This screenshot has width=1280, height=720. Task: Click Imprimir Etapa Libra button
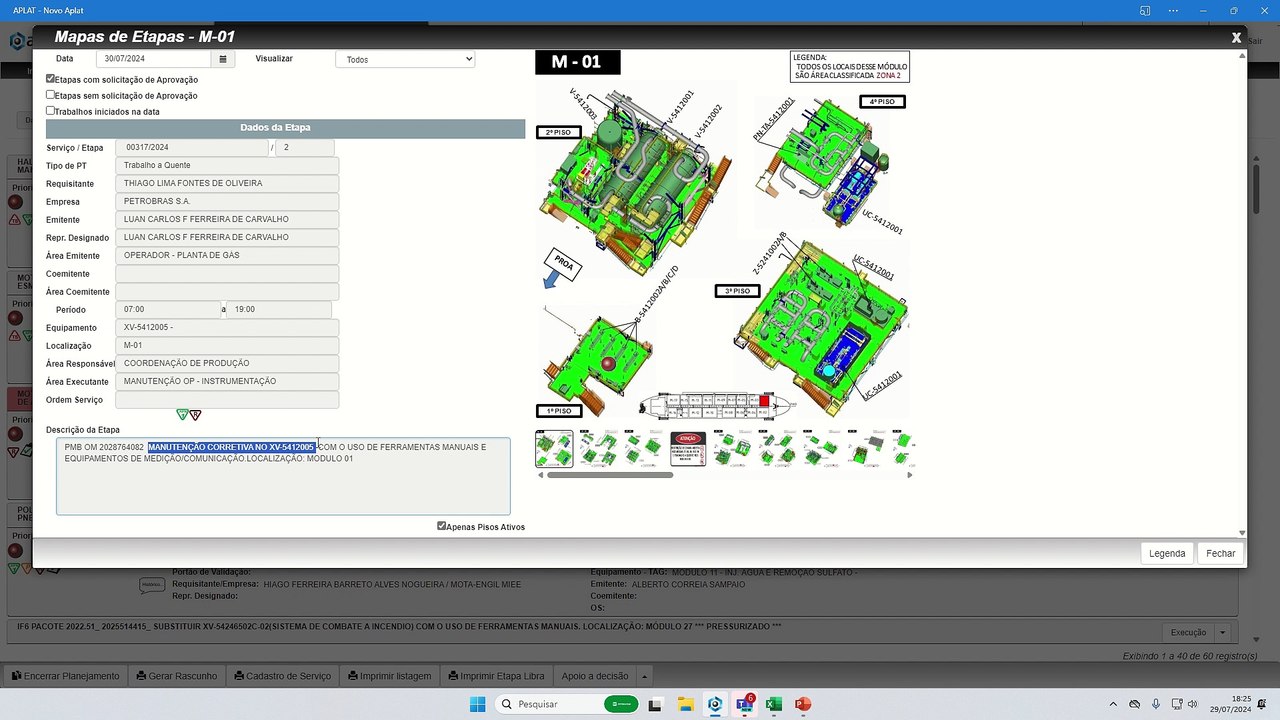(x=496, y=676)
